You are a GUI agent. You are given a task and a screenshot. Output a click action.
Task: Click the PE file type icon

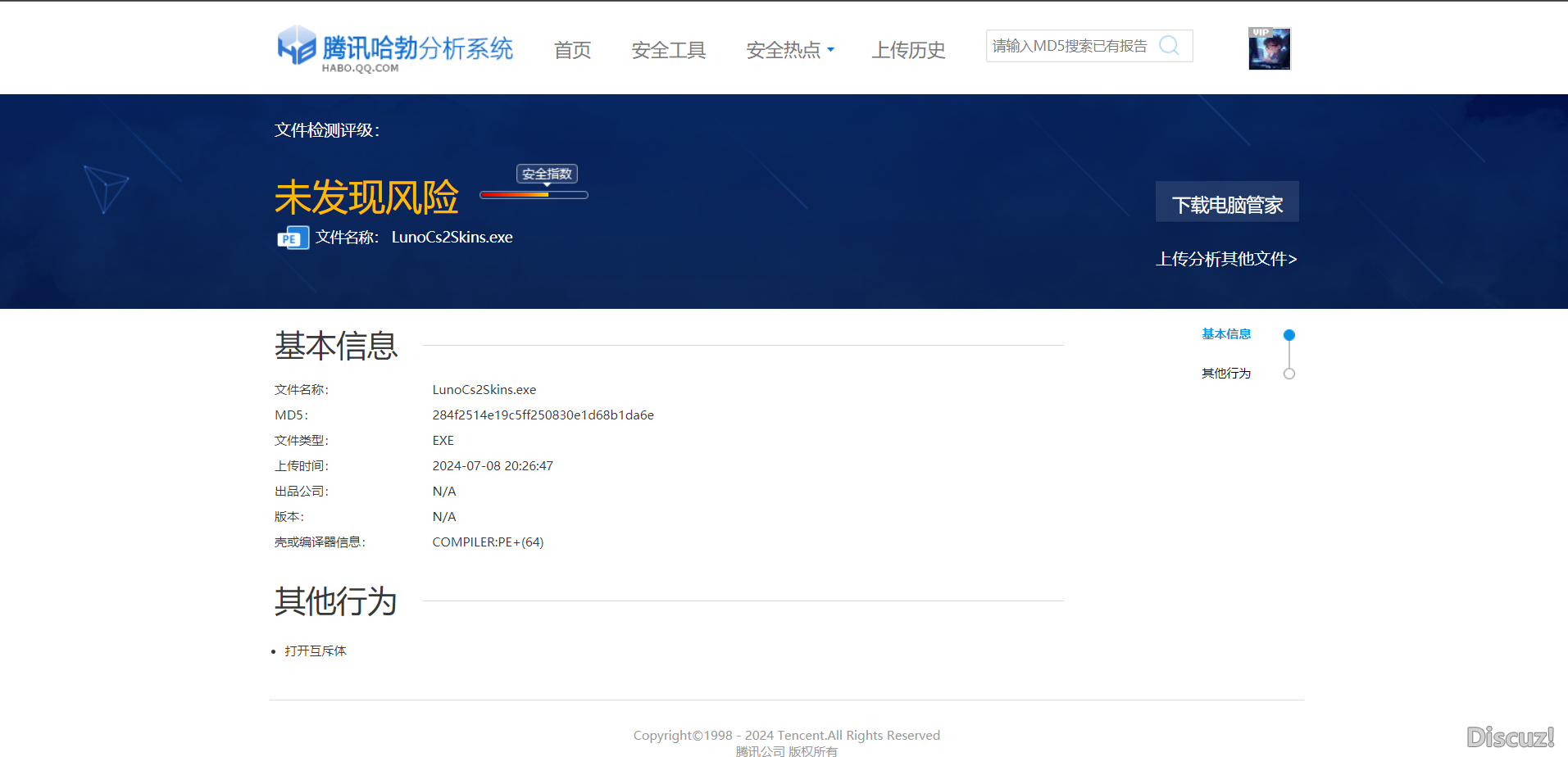click(x=293, y=238)
